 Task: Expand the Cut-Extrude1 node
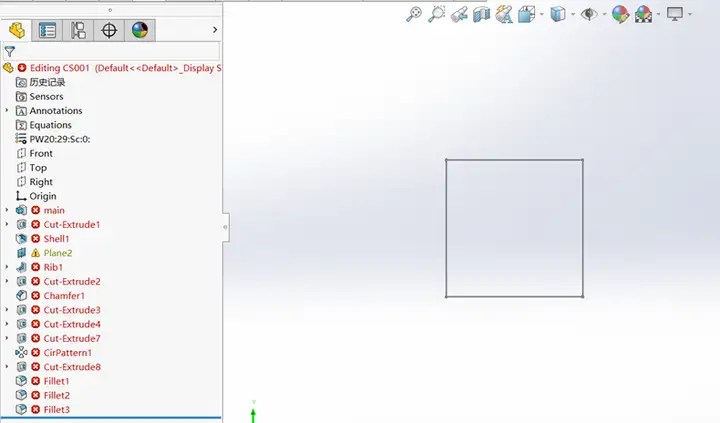(6, 225)
